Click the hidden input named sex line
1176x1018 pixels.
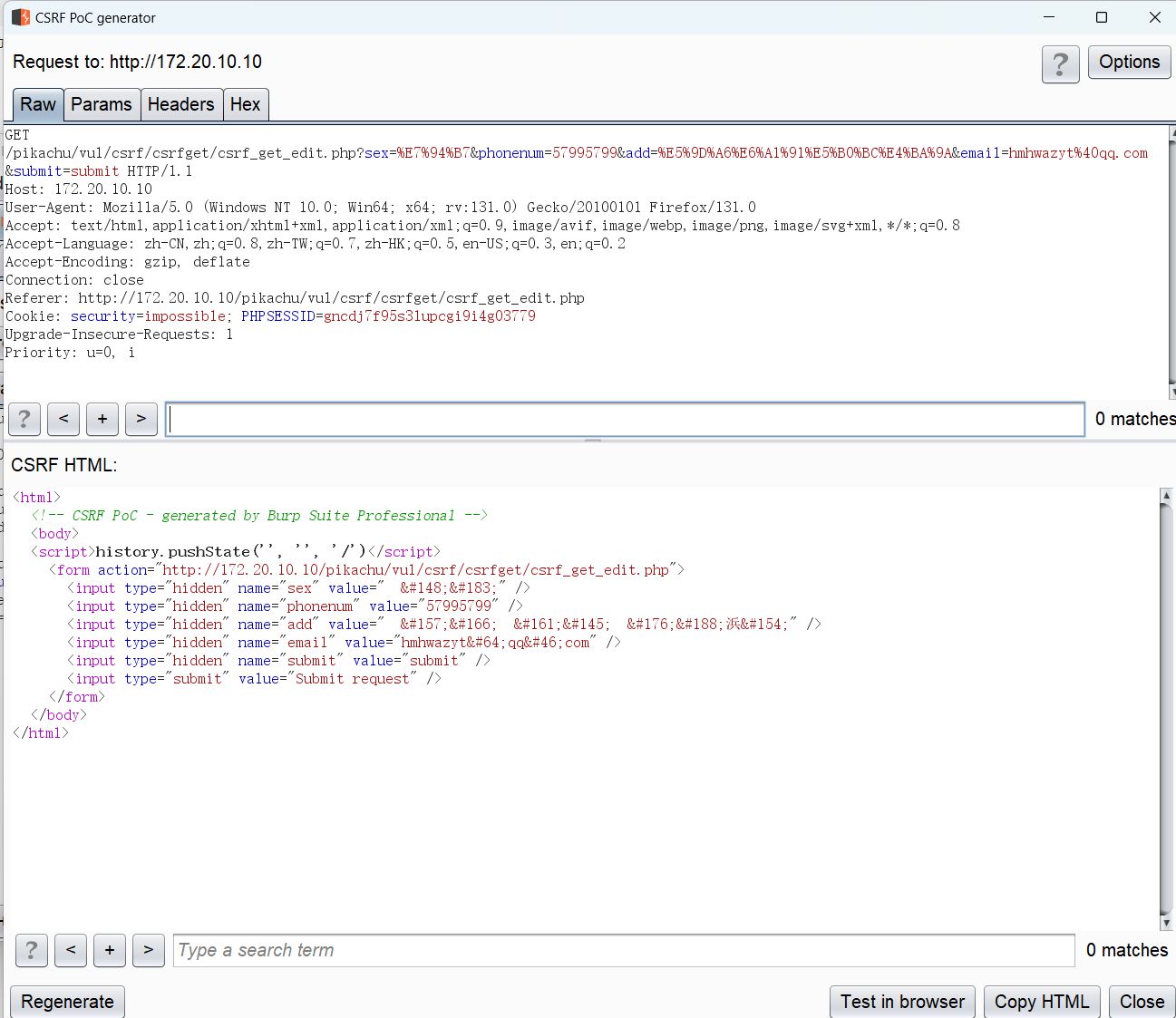298,588
